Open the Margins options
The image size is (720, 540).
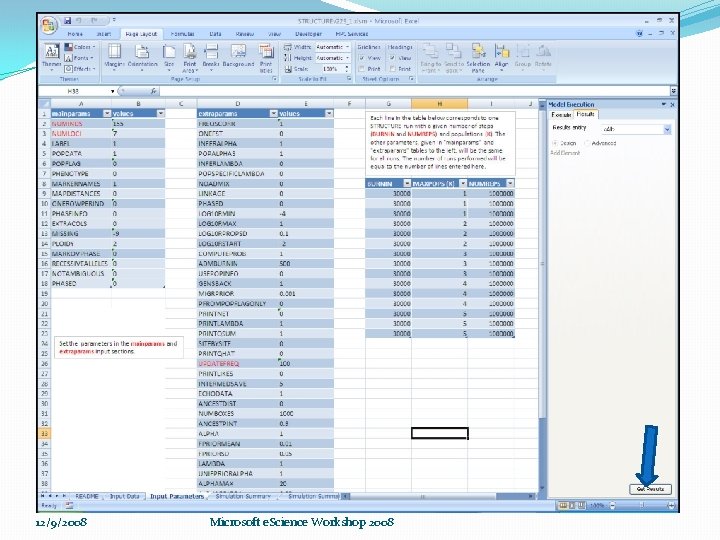(x=114, y=57)
